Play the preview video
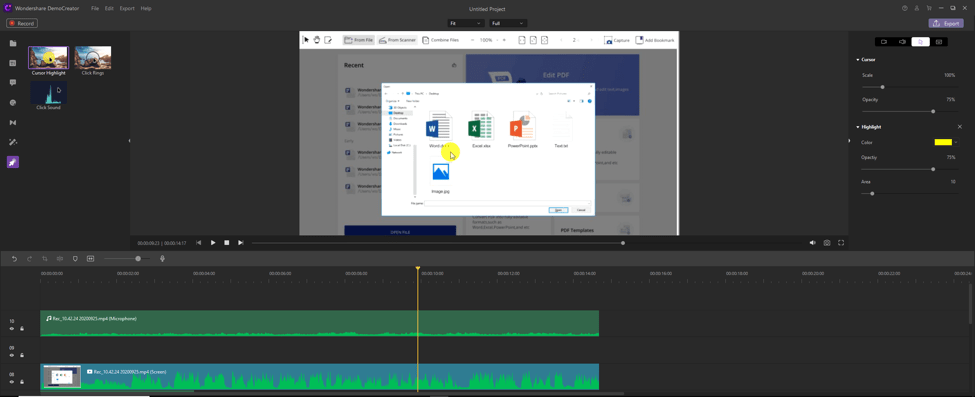This screenshot has width=975, height=397. pos(213,243)
